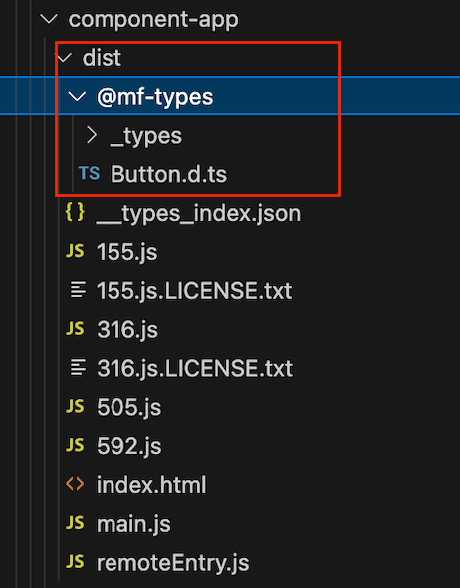
Task: Click the JS icon beside remoteEntry.js
Action: click(x=75, y=562)
